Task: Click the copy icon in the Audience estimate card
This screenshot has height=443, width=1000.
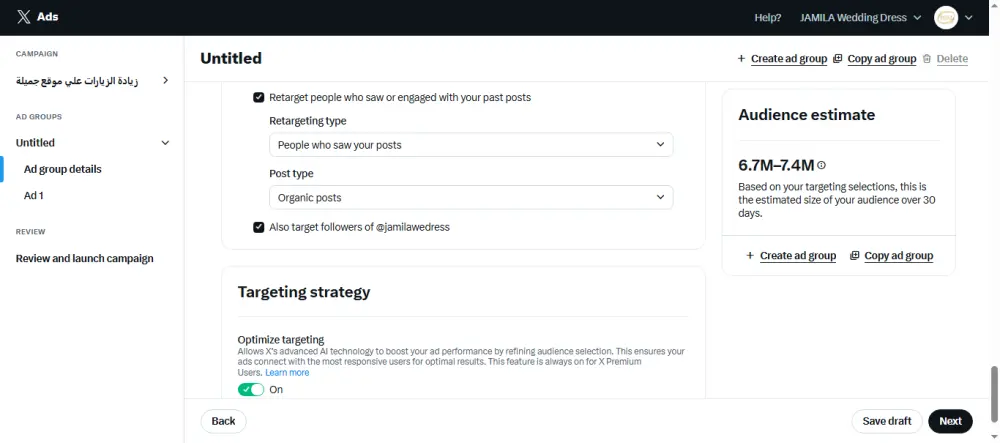Action: (x=854, y=256)
